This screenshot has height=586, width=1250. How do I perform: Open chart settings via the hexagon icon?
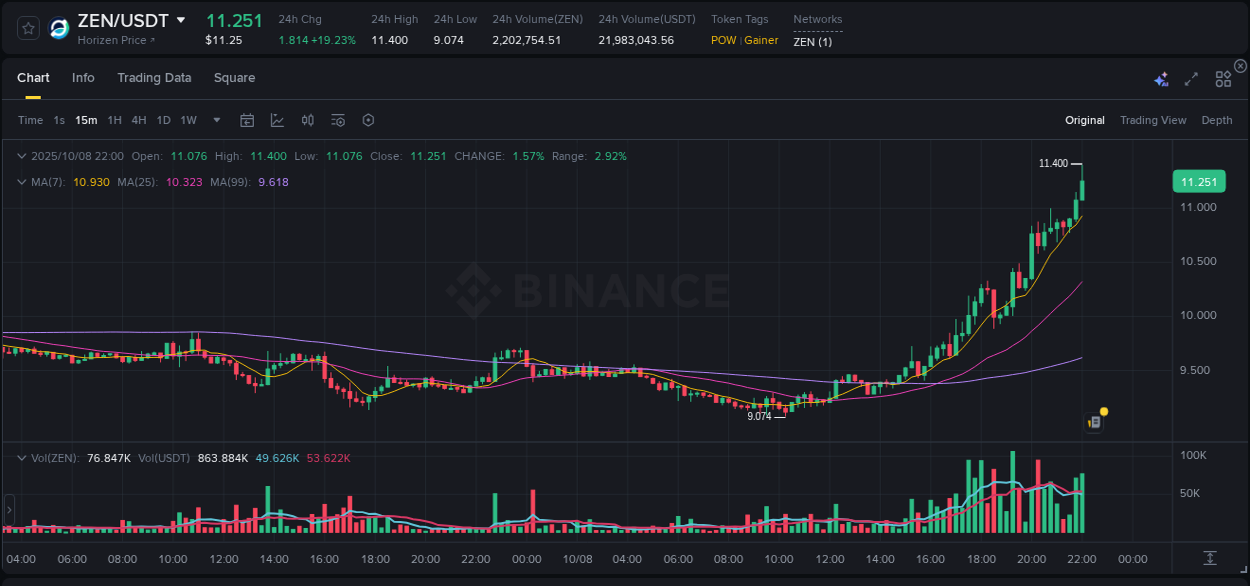[368, 120]
